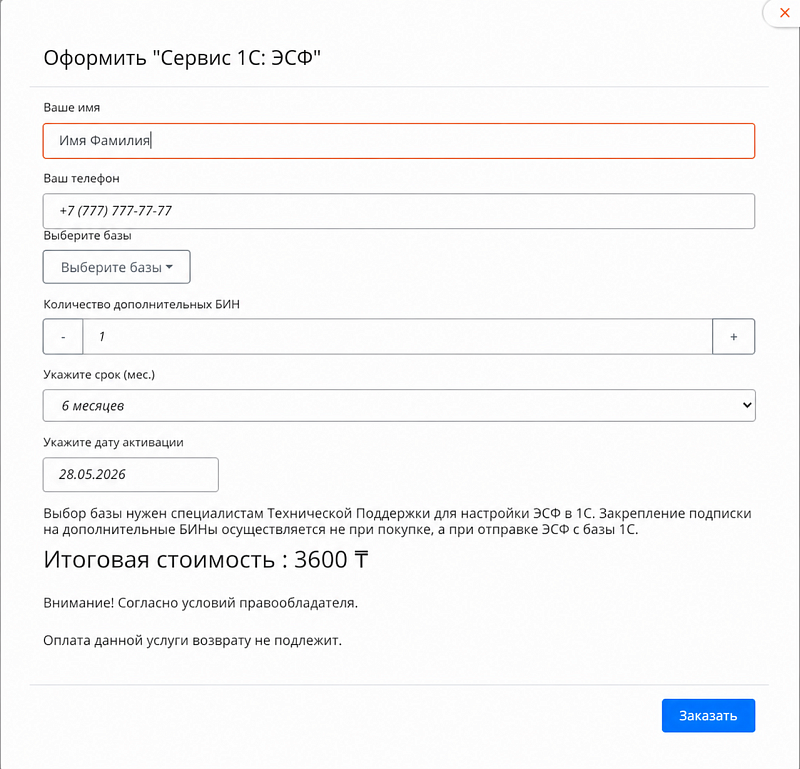Click the dialog title "Оформить Сервис 1С: ЭСФ"

(x=182, y=58)
